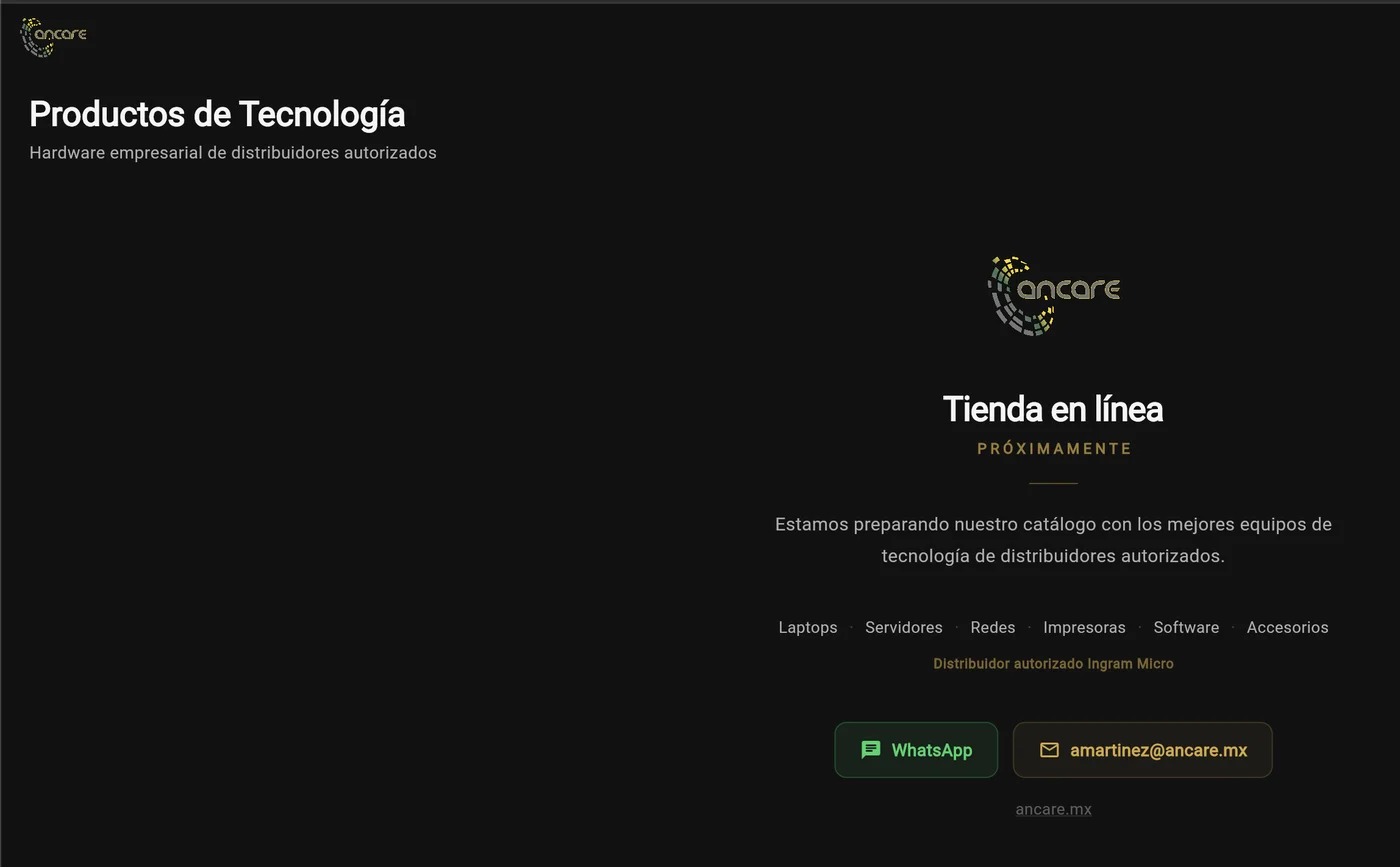Click the chat bubble icon beside WhatsApp

(x=871, y=750)
